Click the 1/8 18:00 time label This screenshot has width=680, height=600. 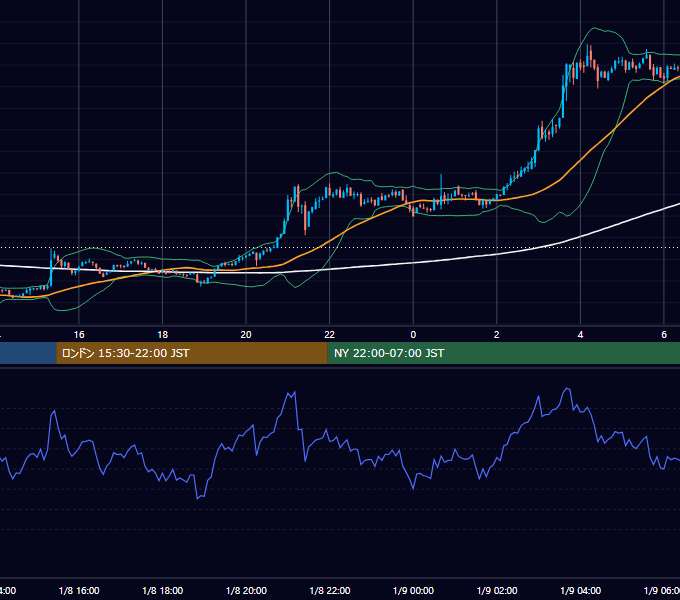point(163,590)
